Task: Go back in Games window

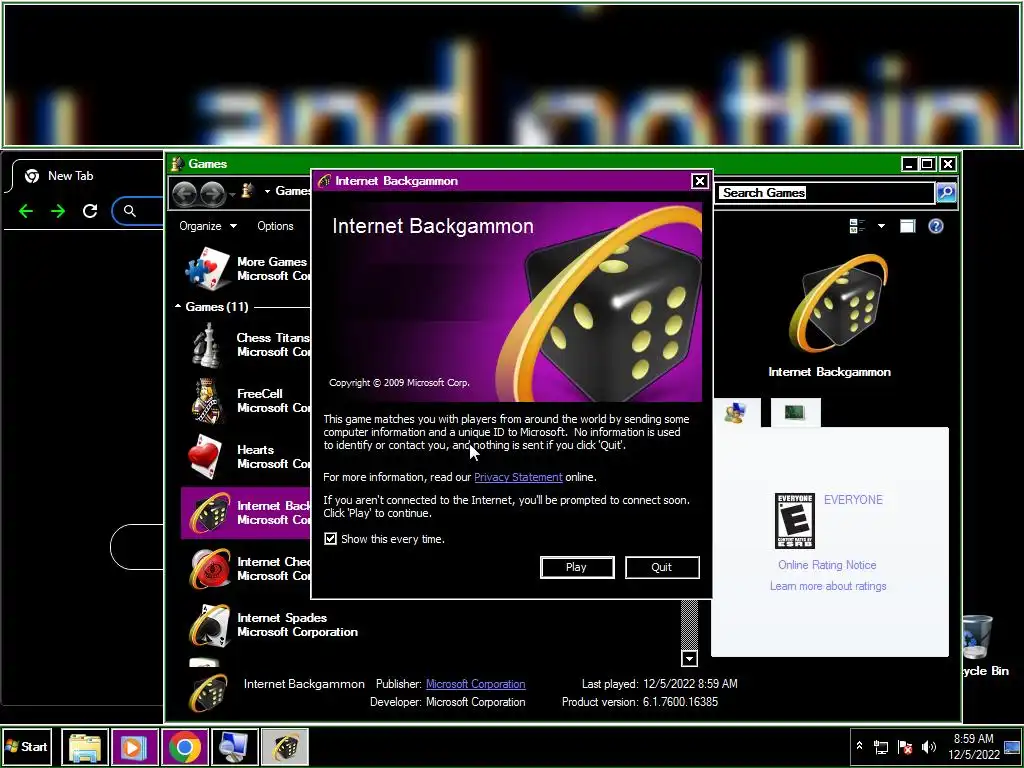Action: [184, 193]
